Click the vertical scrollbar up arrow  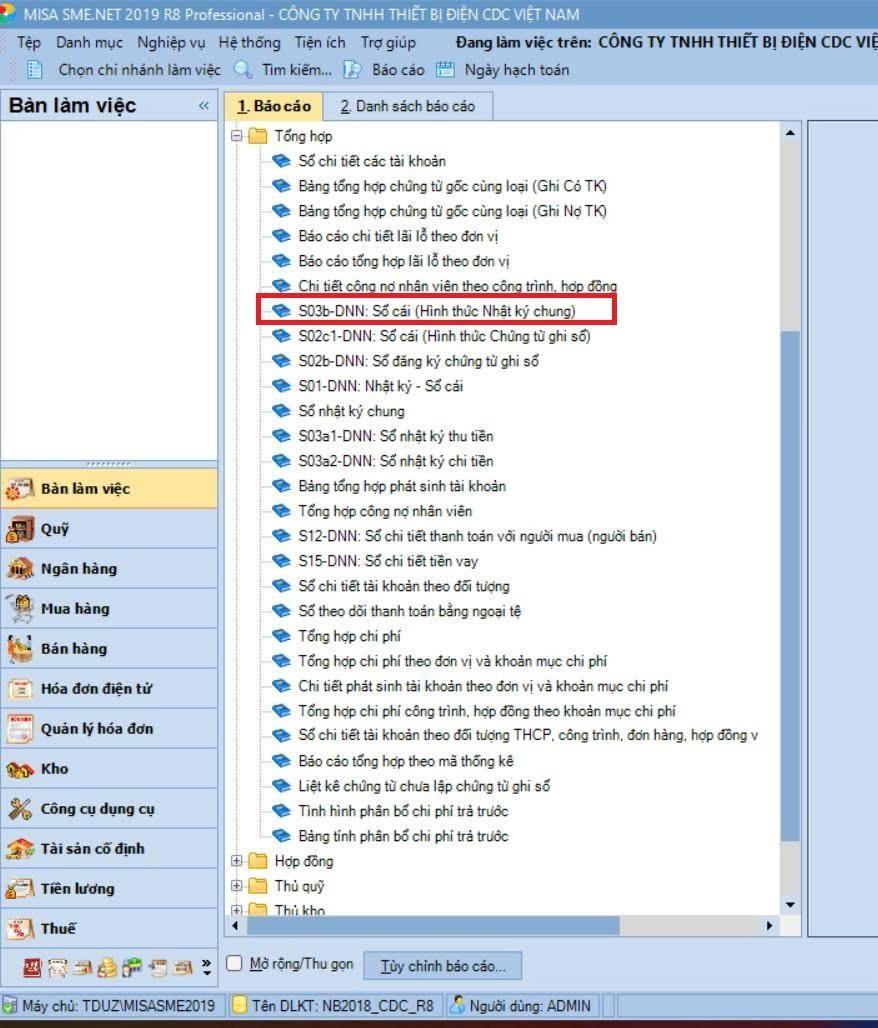[x=791, y=133]
